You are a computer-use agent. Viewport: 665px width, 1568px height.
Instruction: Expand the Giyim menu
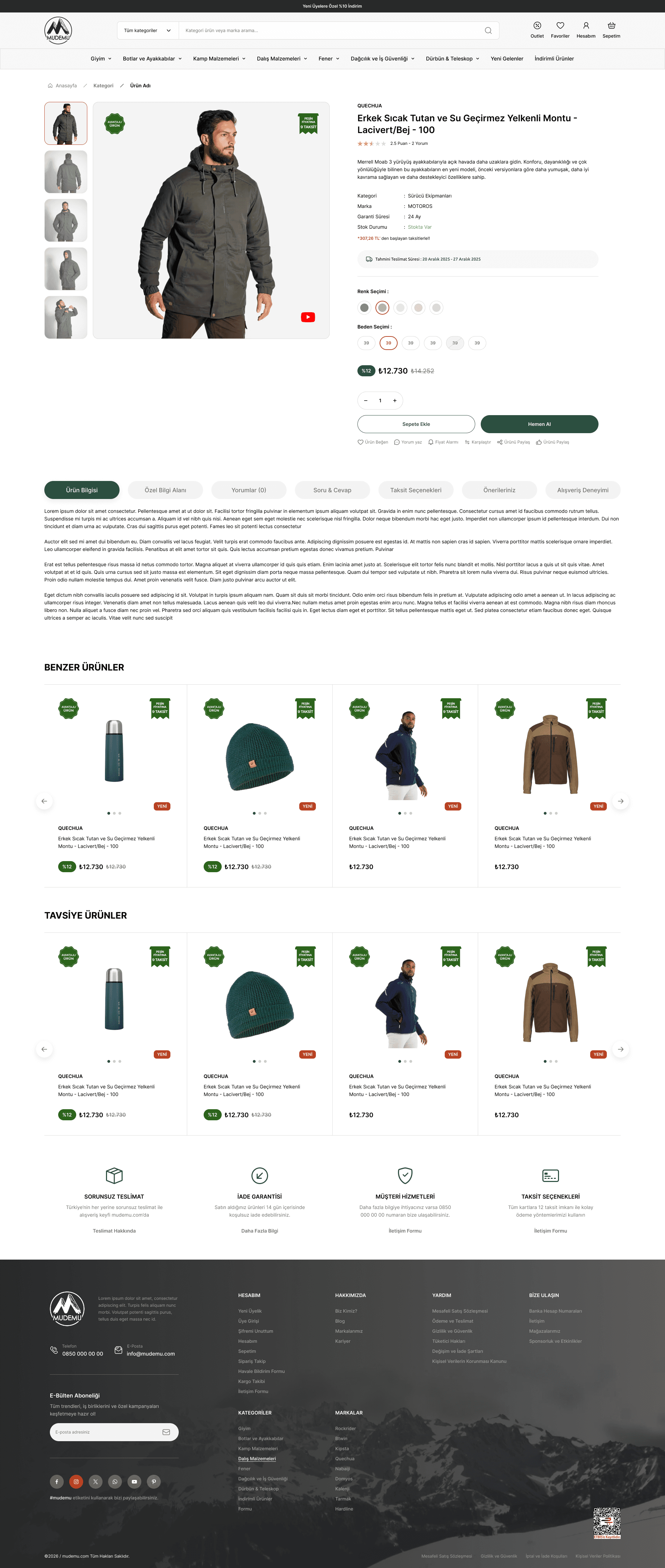[x=101, y=59]
